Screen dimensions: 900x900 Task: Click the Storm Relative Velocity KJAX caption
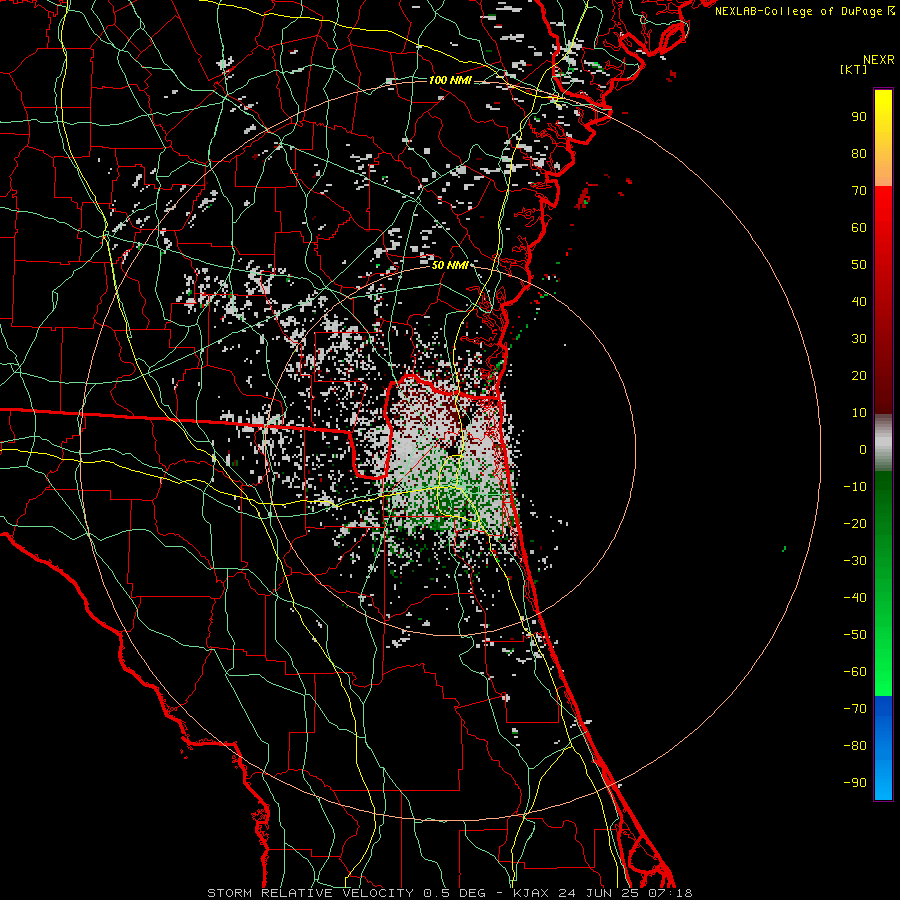450,893
